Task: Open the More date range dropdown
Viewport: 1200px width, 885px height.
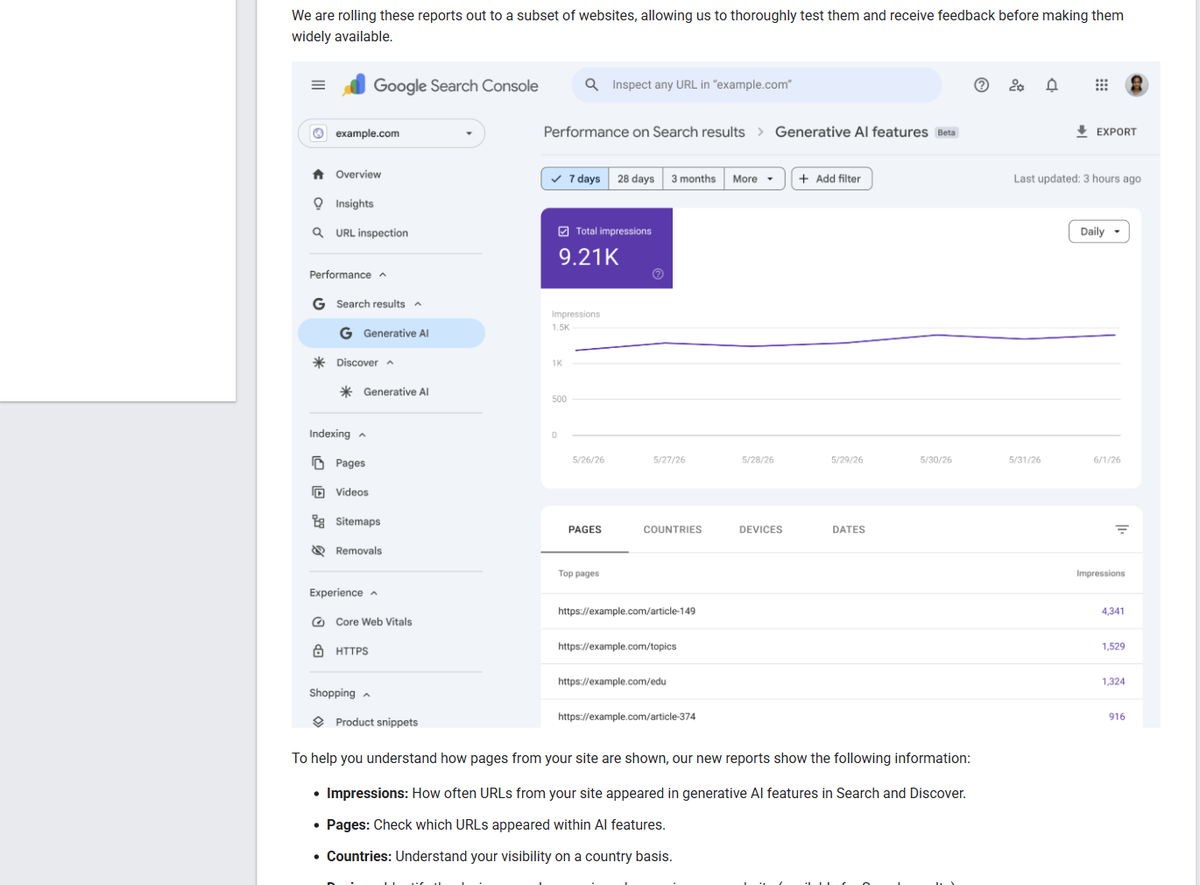Action: pos(754,179)
